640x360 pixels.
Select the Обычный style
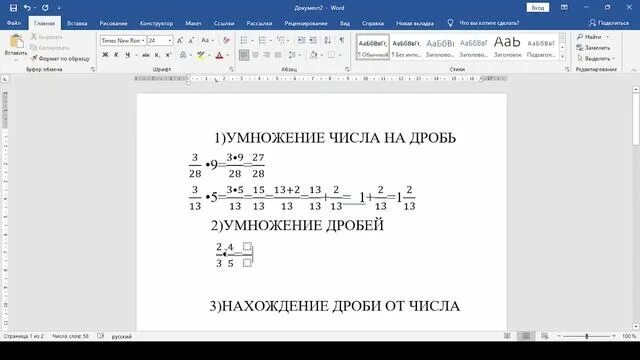(373, 47)
